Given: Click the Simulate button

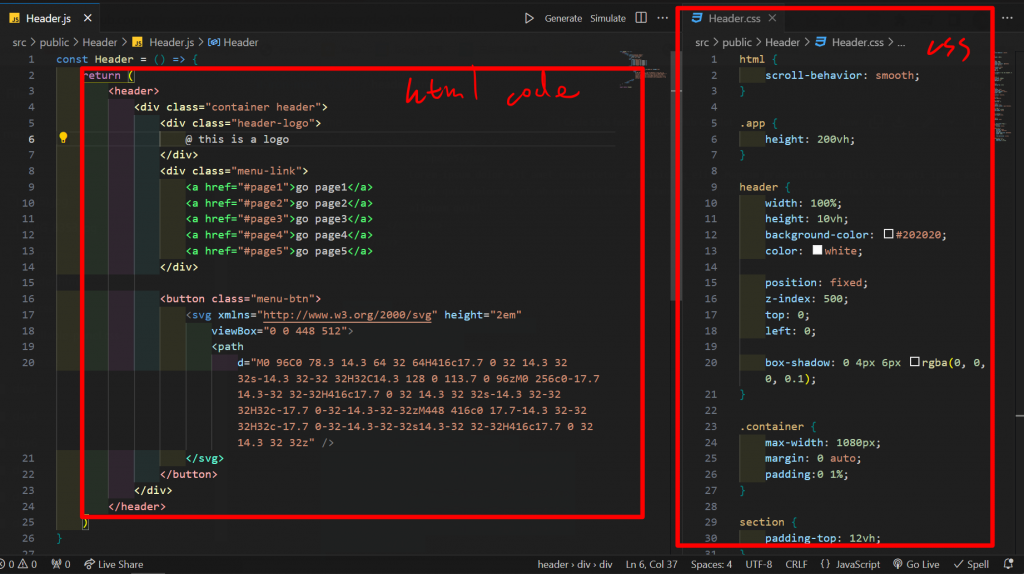Looking at the screenshot, I should (x=608, y=18).
